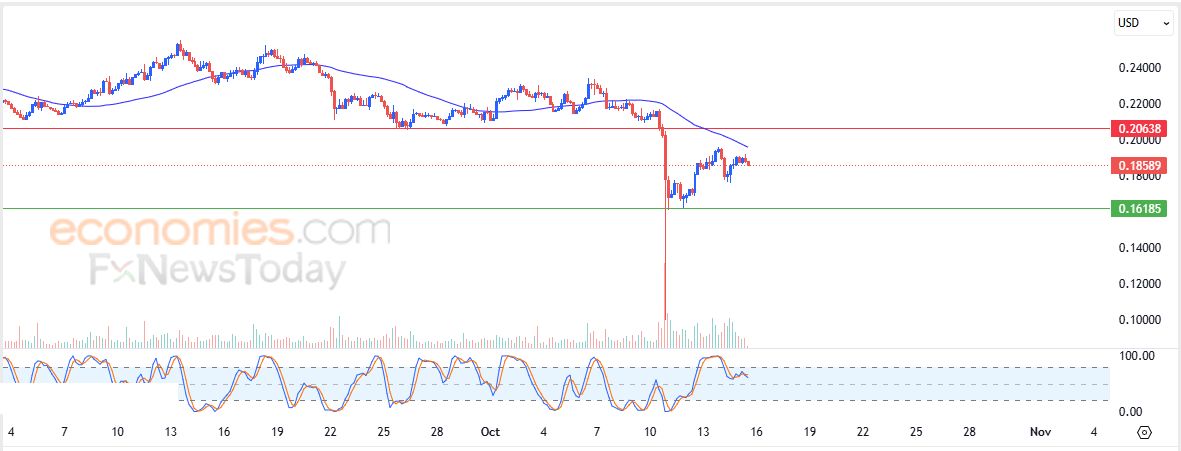Click the 0.14000 price axis label
Viewport: 1181px width, 451px height.
click(1140, 248)
